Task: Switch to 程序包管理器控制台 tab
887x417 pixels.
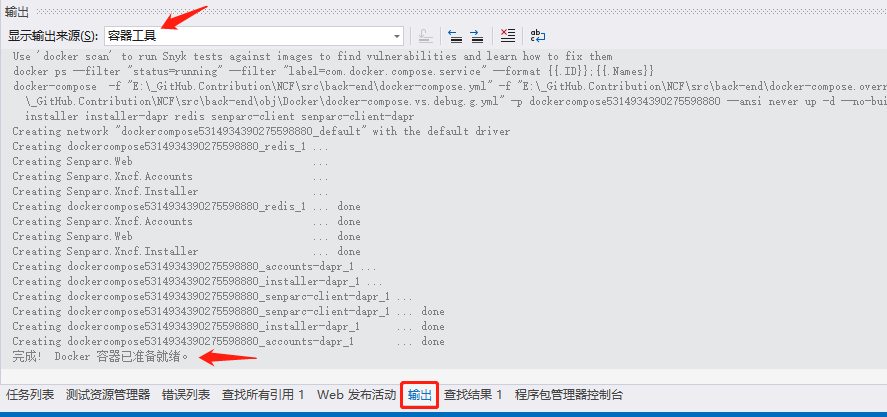Action: tap(569, 395)
